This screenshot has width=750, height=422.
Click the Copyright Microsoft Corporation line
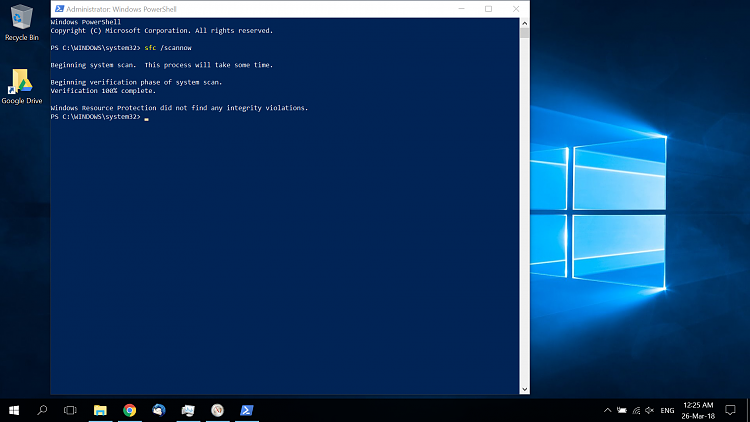click(162, 30)
